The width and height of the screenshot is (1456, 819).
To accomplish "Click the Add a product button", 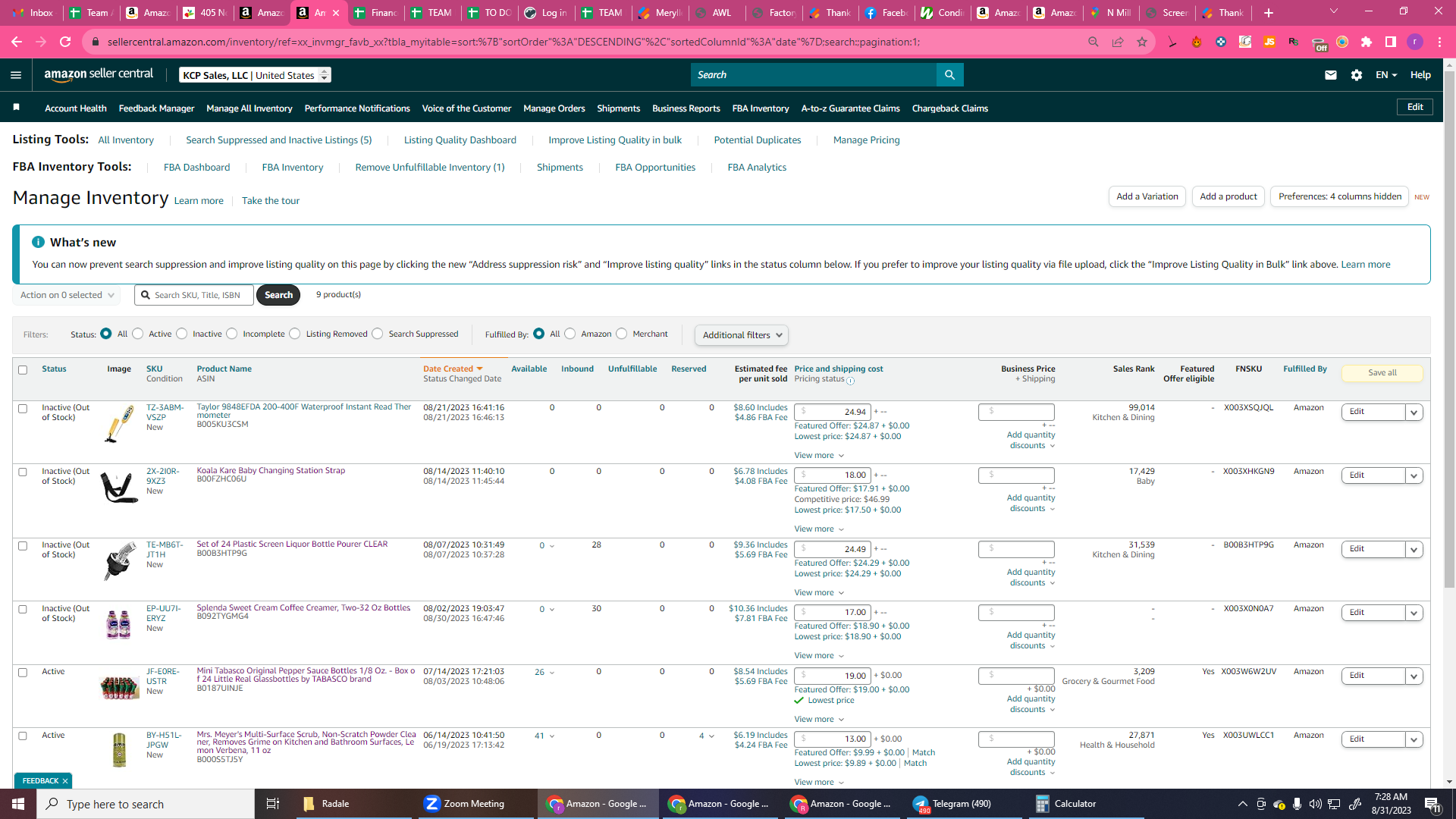I will tap(1228, 196).
